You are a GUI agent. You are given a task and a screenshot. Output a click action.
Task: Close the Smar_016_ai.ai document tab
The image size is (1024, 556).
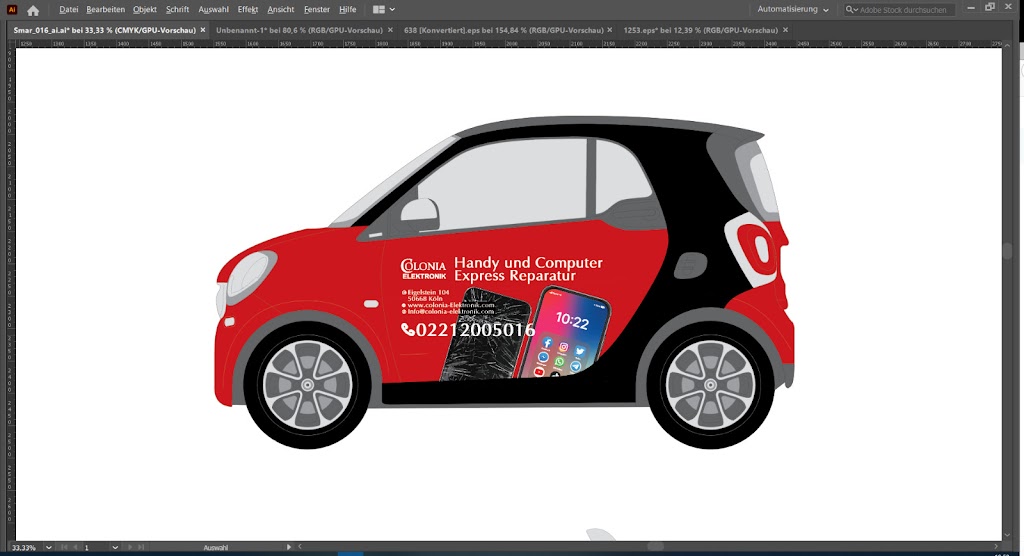[x=203, y=30]
